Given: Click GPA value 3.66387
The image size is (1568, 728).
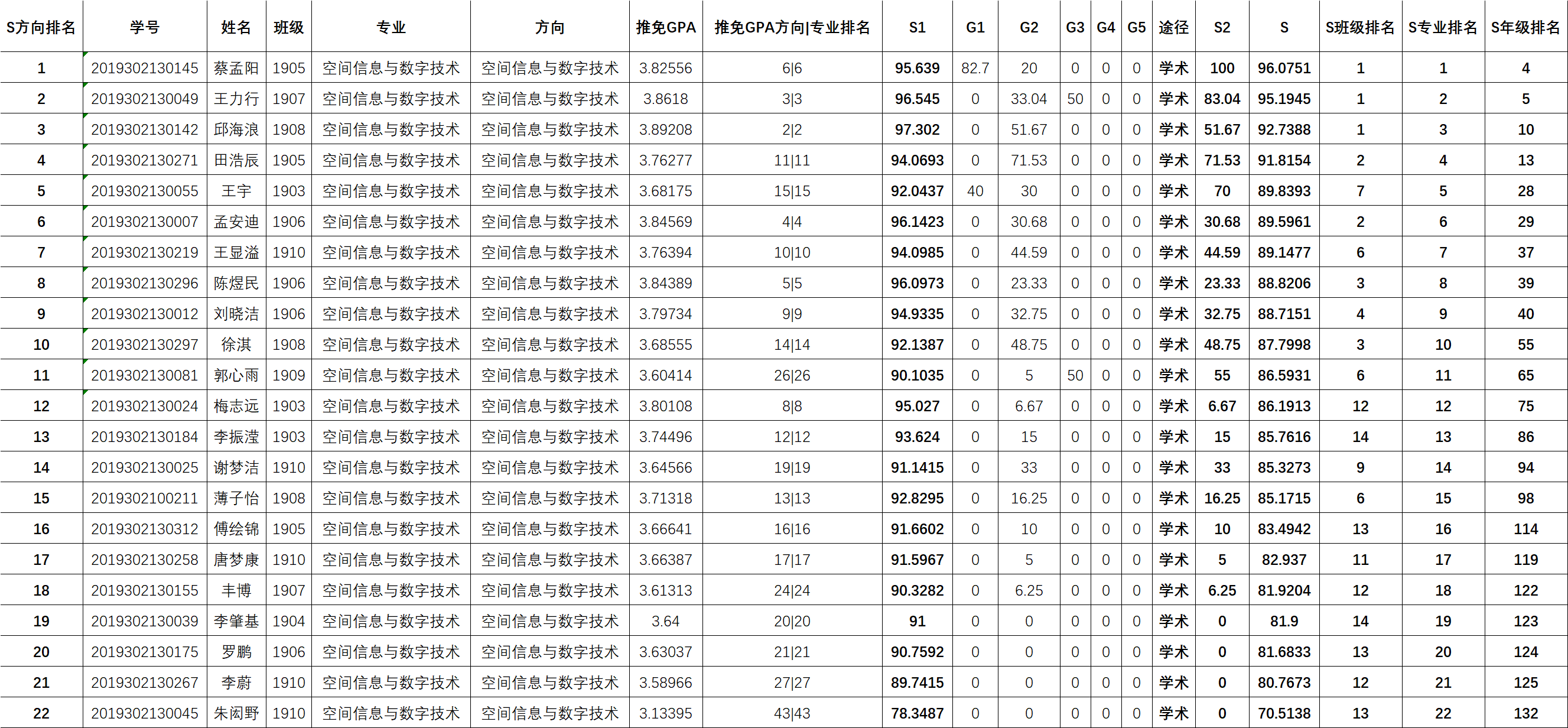Looking at the screenshot, I should [666, 560].
